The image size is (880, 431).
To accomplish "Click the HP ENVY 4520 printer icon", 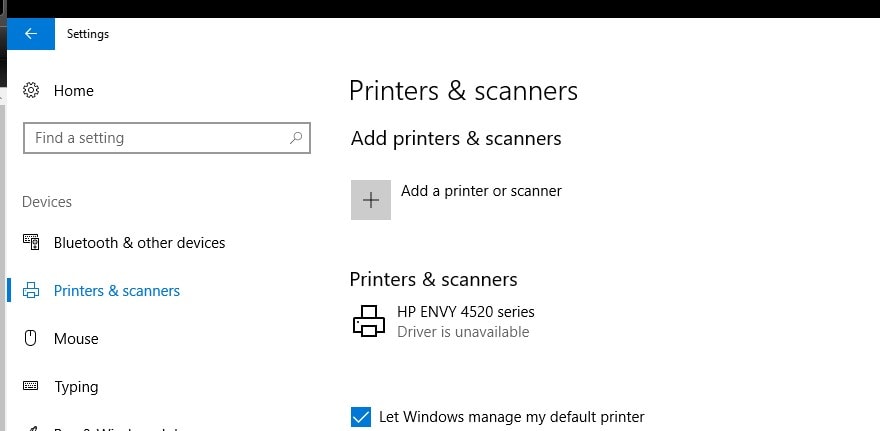I will (369, 321).
